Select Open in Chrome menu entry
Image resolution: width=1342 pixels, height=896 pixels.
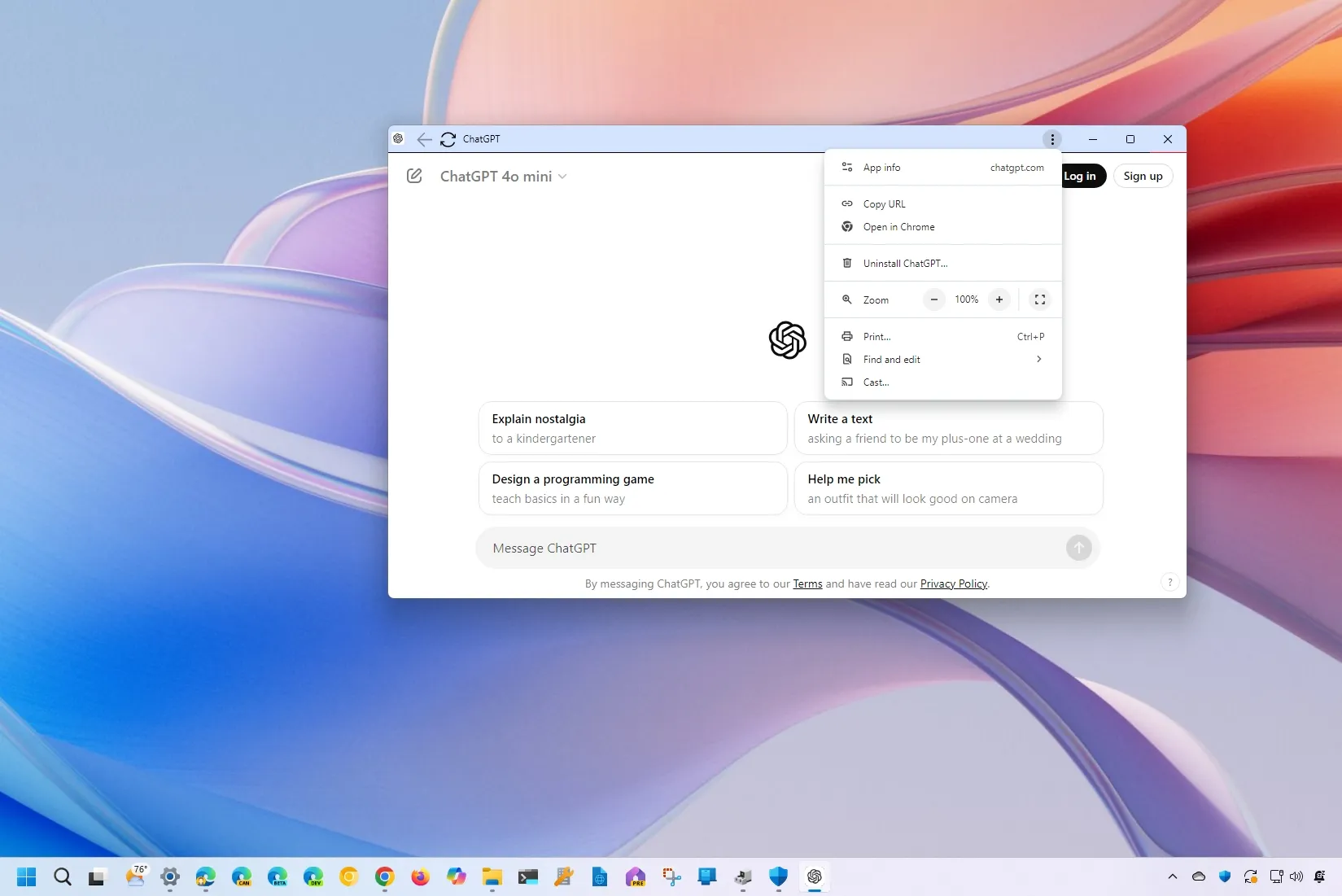pos(943,227)
